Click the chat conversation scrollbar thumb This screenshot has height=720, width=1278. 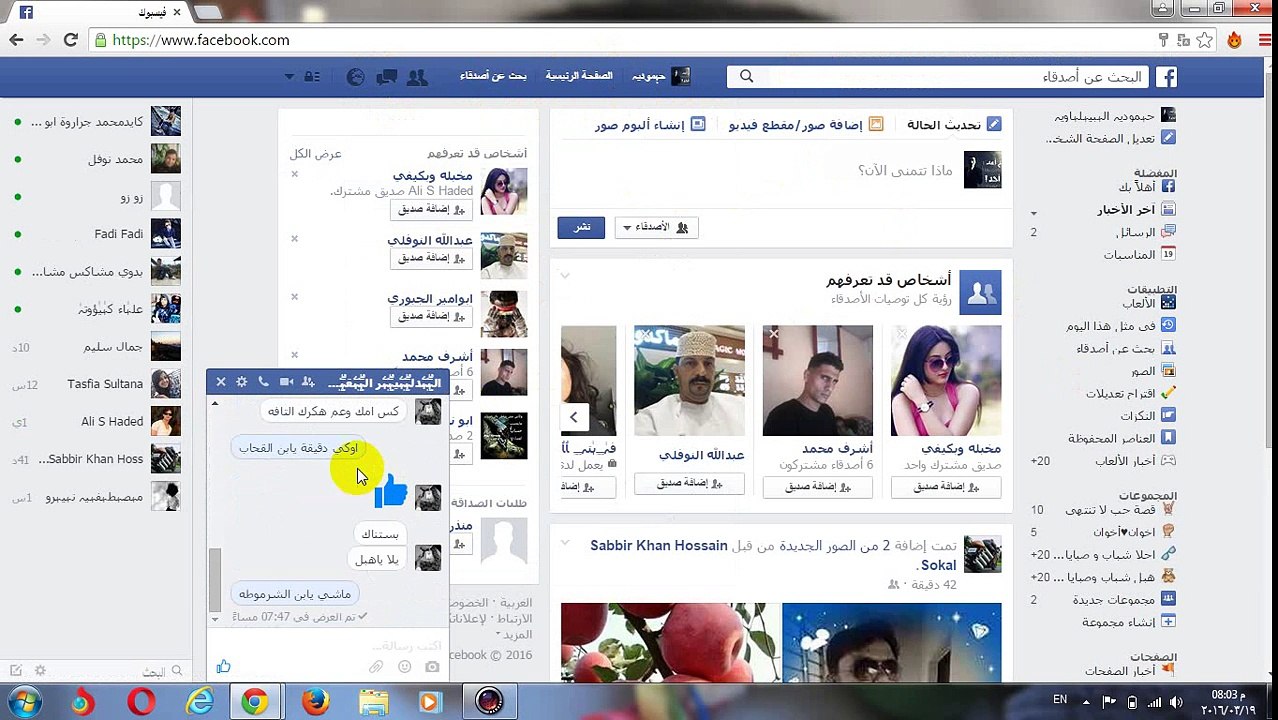point(215,579)
